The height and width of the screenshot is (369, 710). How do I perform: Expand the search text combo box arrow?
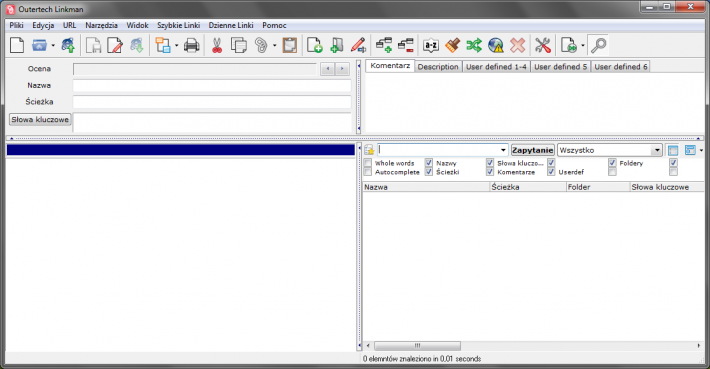tap(503, 150)
